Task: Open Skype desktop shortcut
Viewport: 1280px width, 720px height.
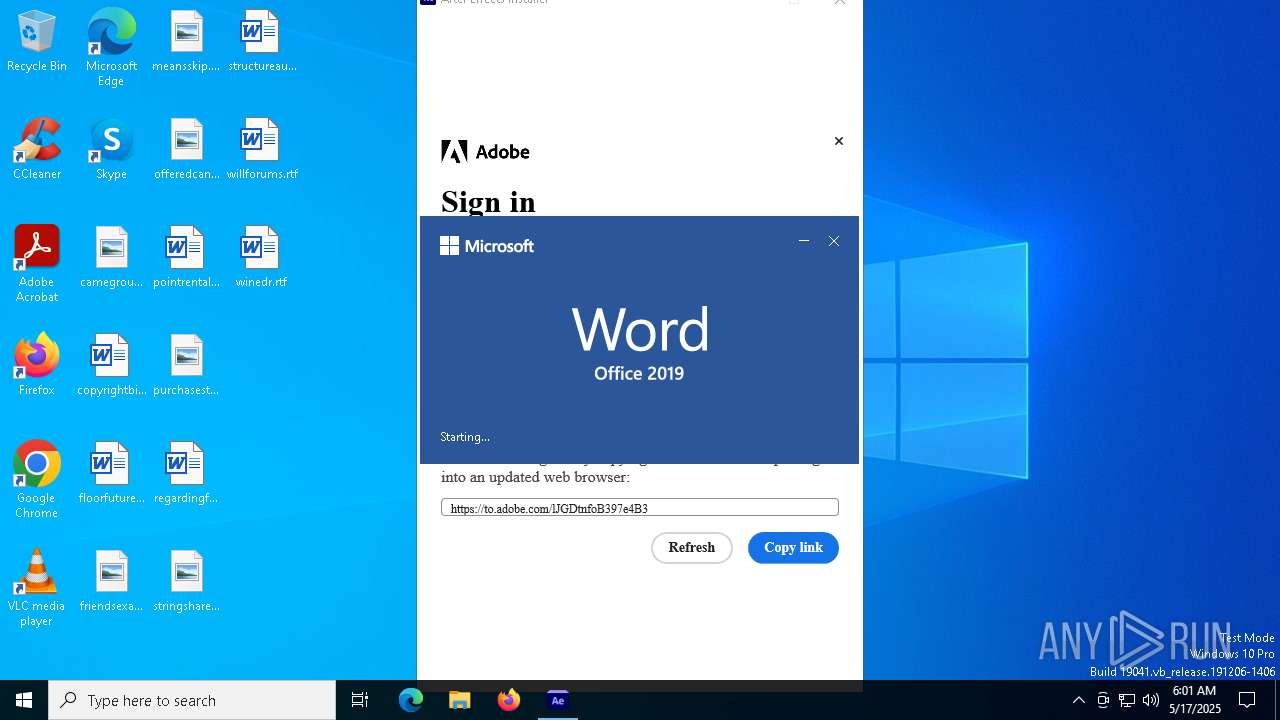Action: point(111,150)
